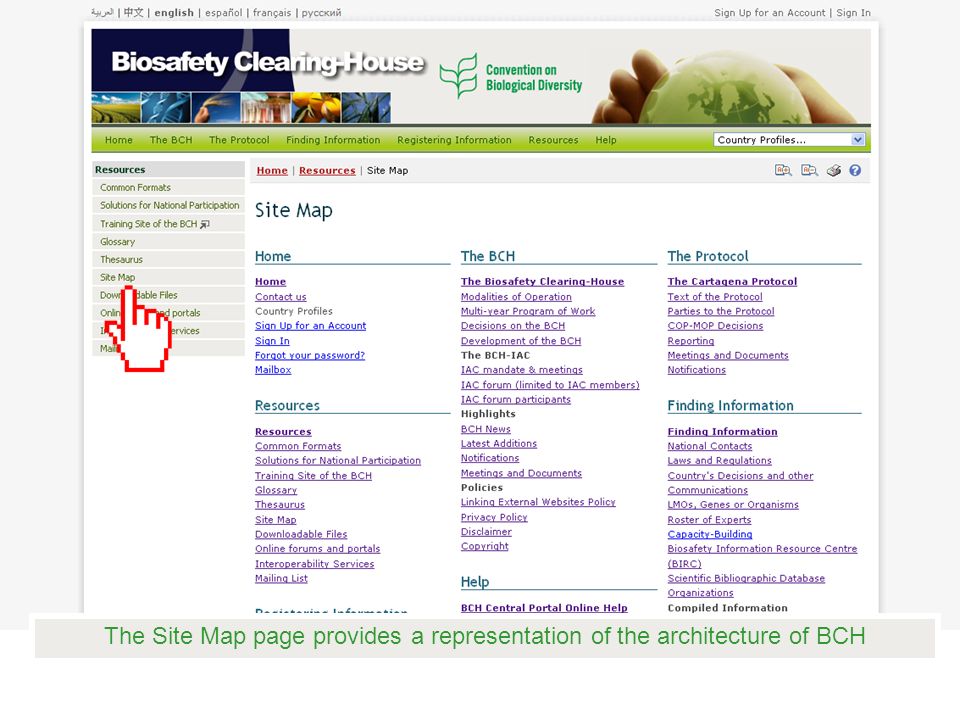The width and height of the screenshot is (960, 720).
Task: Switch language to français
Action: pyautogui.click(x=272, y=12)
